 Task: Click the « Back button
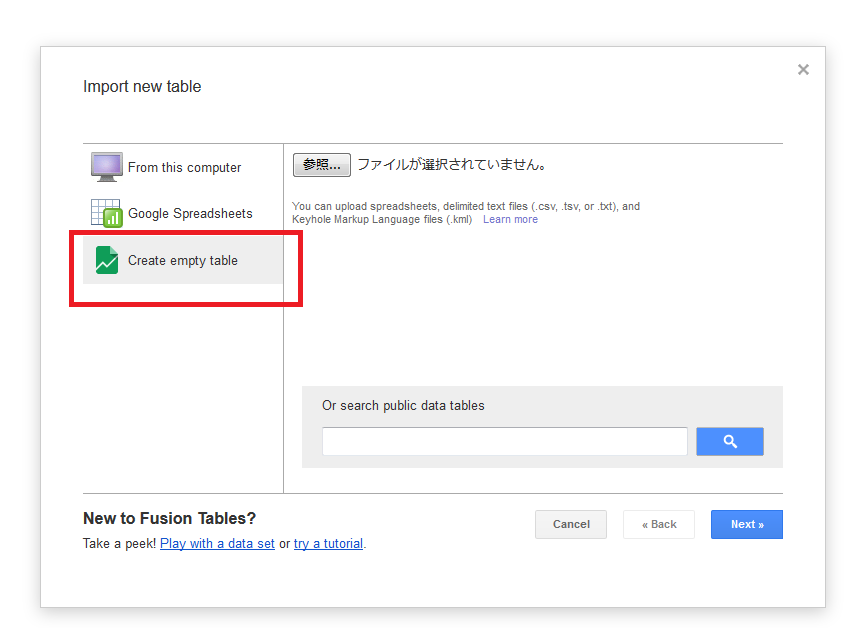coord(659,524)
